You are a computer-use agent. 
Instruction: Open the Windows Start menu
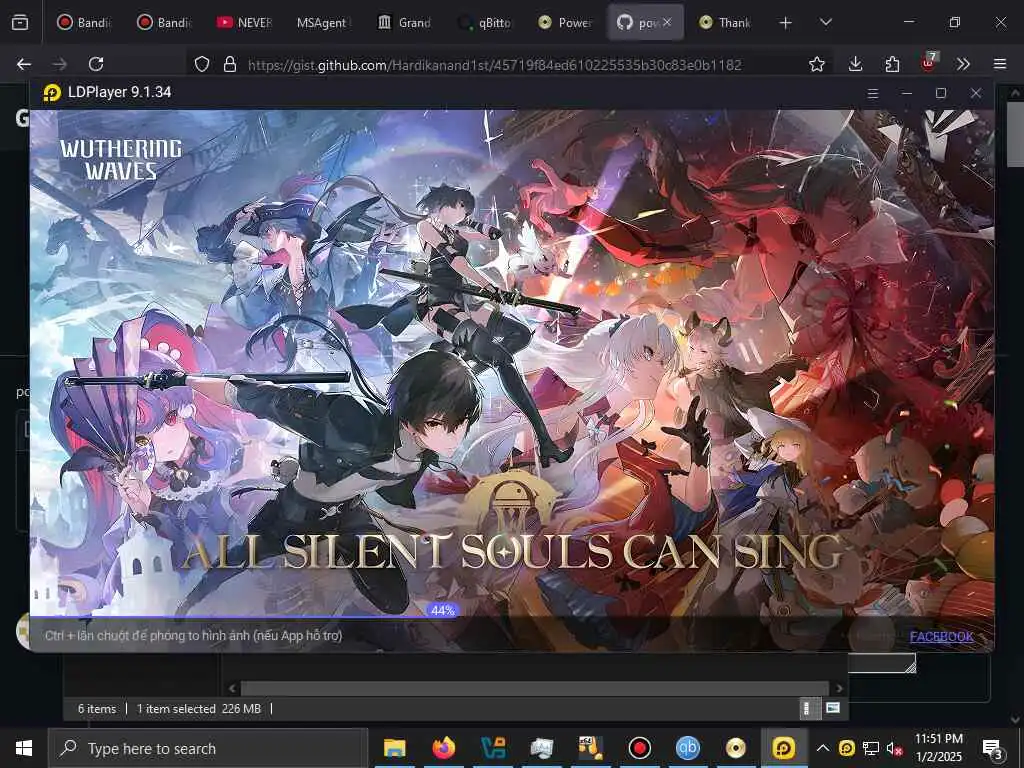(x=24, y=748)
